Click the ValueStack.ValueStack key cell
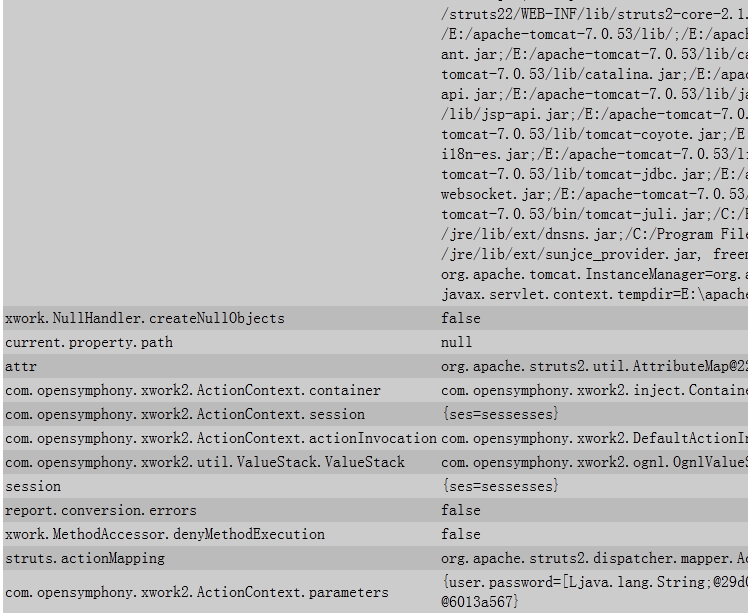This screenshot has height=613, width=748. click(x=205, y=462)
